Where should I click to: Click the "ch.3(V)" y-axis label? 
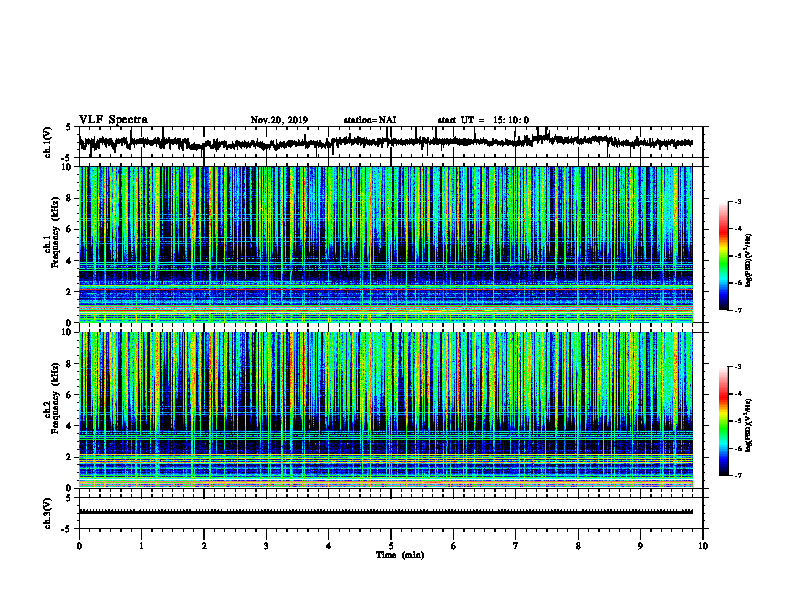(x=48, y=514)
